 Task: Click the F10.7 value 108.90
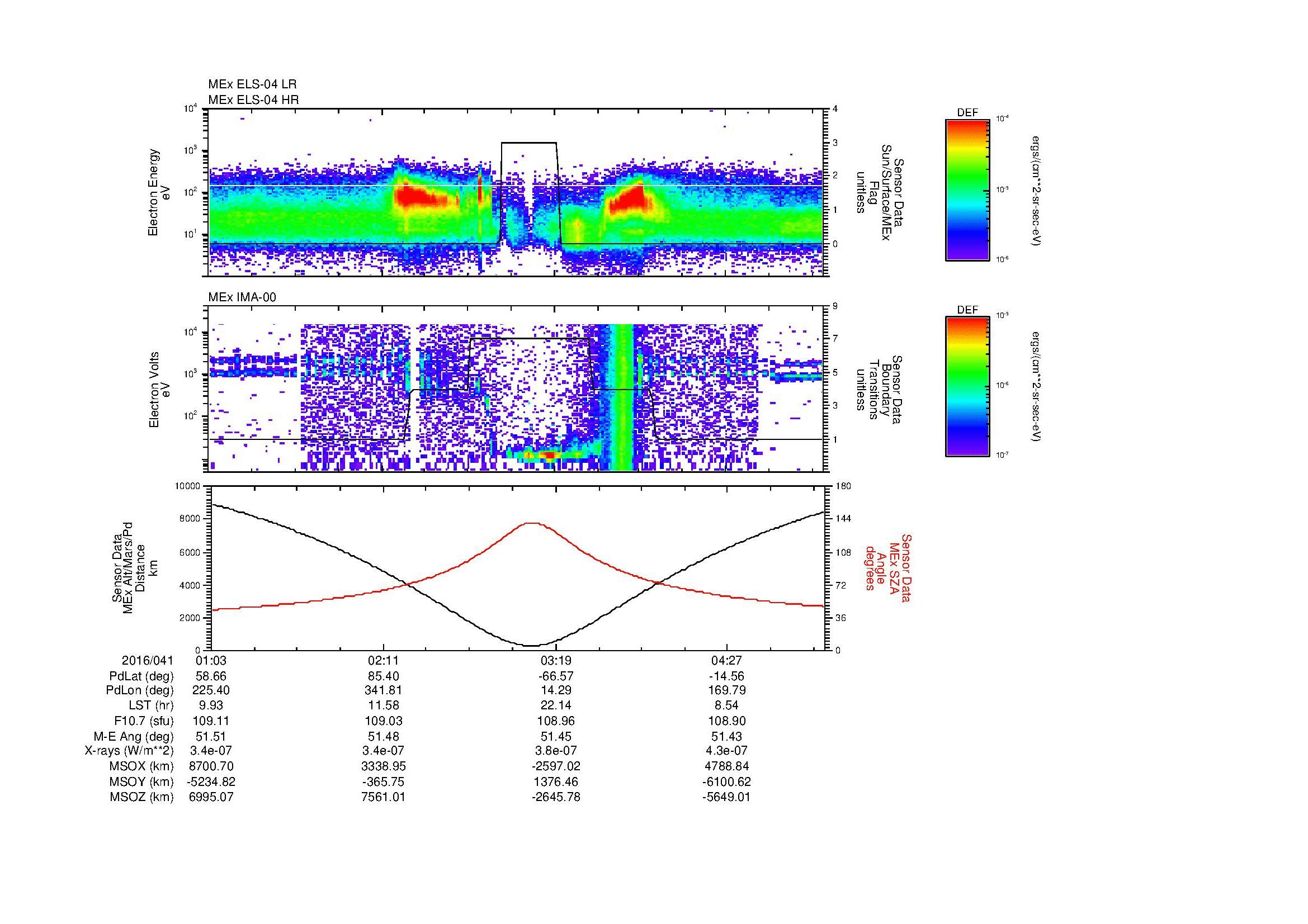[x=727, y=721]
